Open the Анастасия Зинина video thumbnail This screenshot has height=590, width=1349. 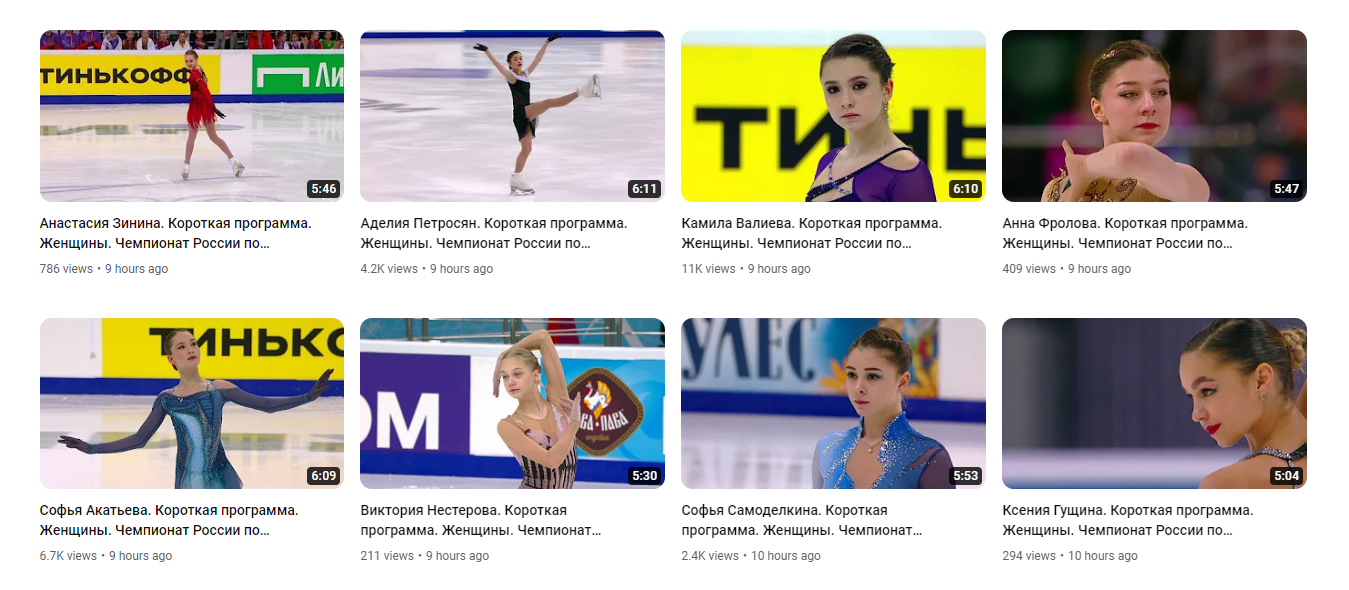(x=192, y=116)
